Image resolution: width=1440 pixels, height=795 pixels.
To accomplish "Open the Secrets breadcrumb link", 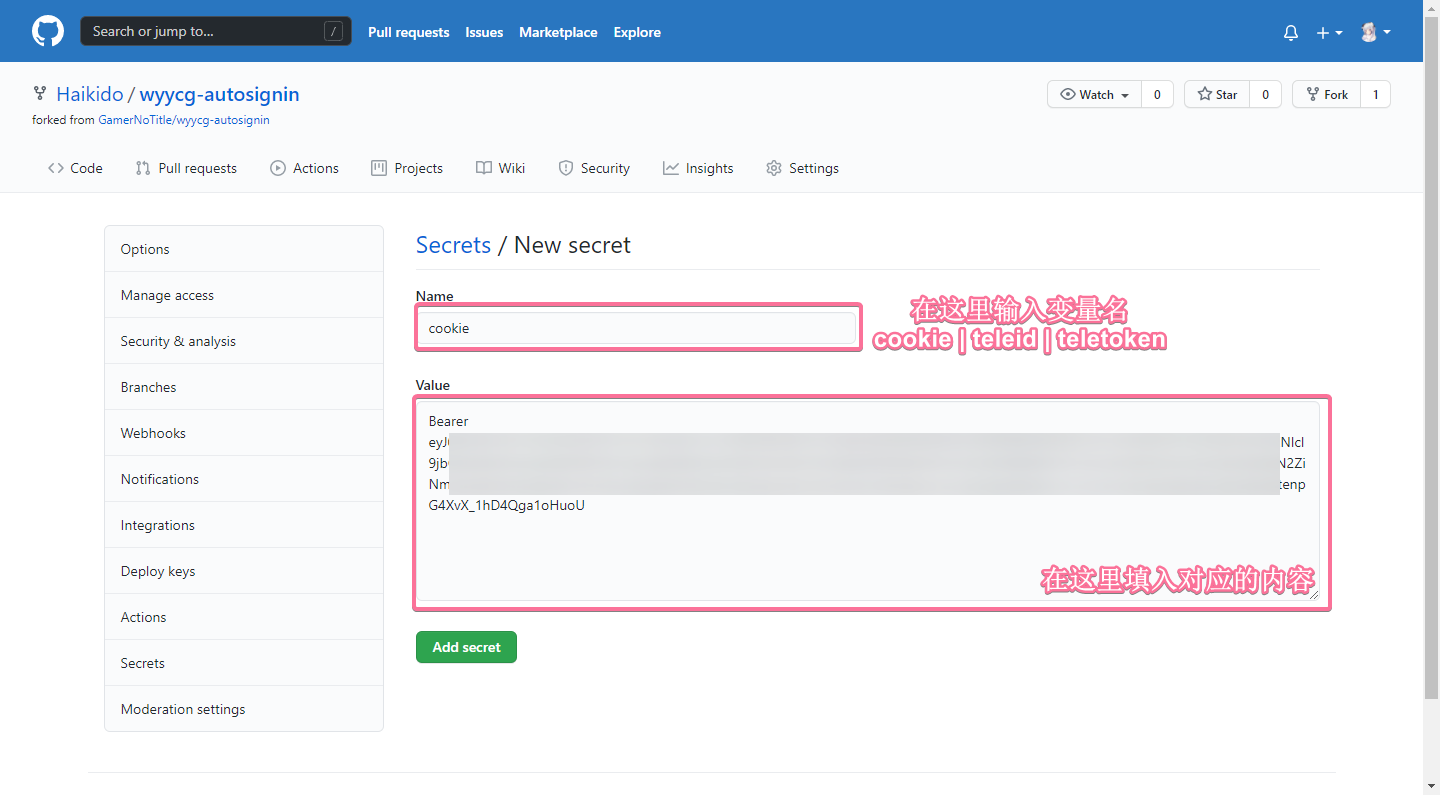I will 453,245.
